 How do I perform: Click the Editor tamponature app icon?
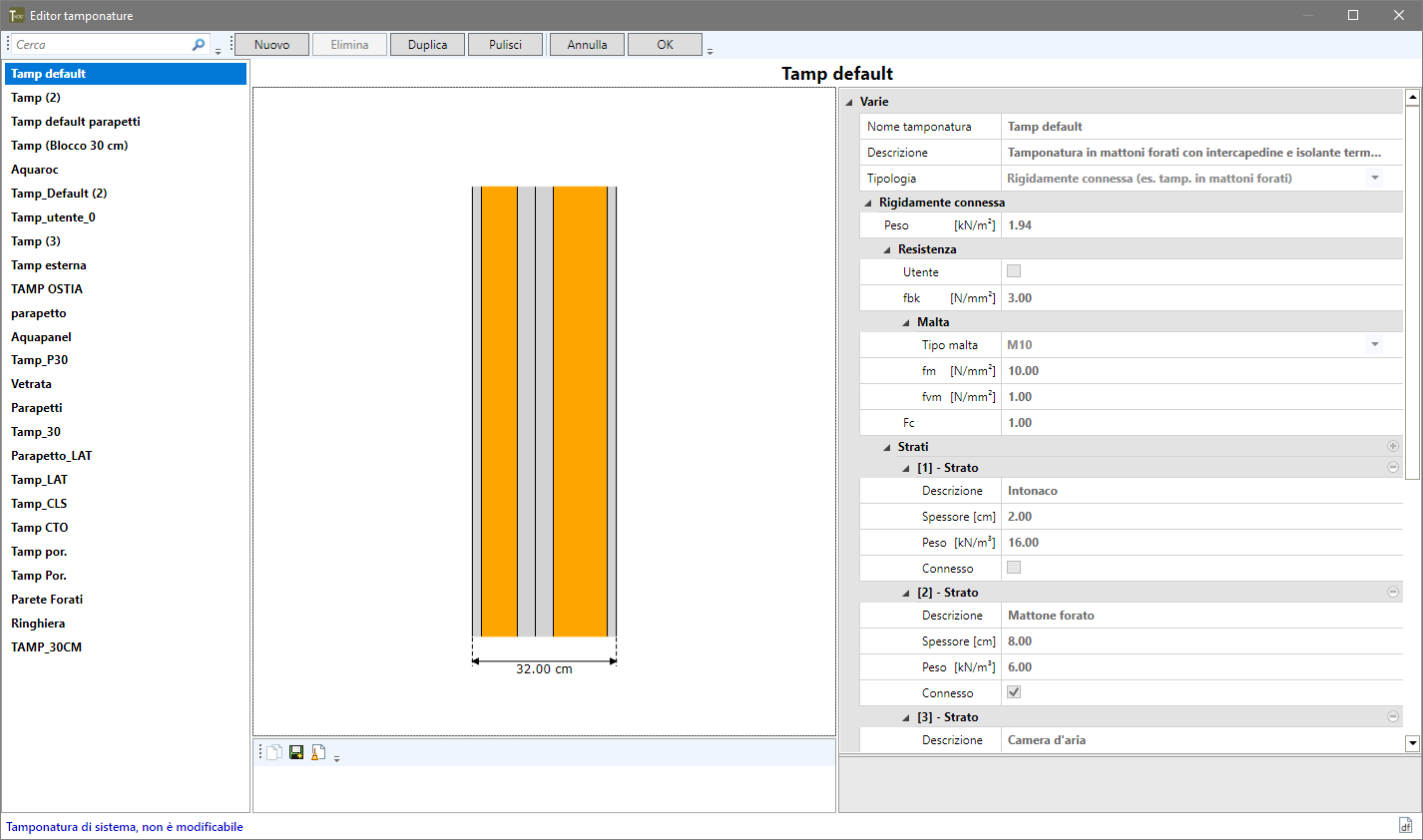click(x=16, y=15)
